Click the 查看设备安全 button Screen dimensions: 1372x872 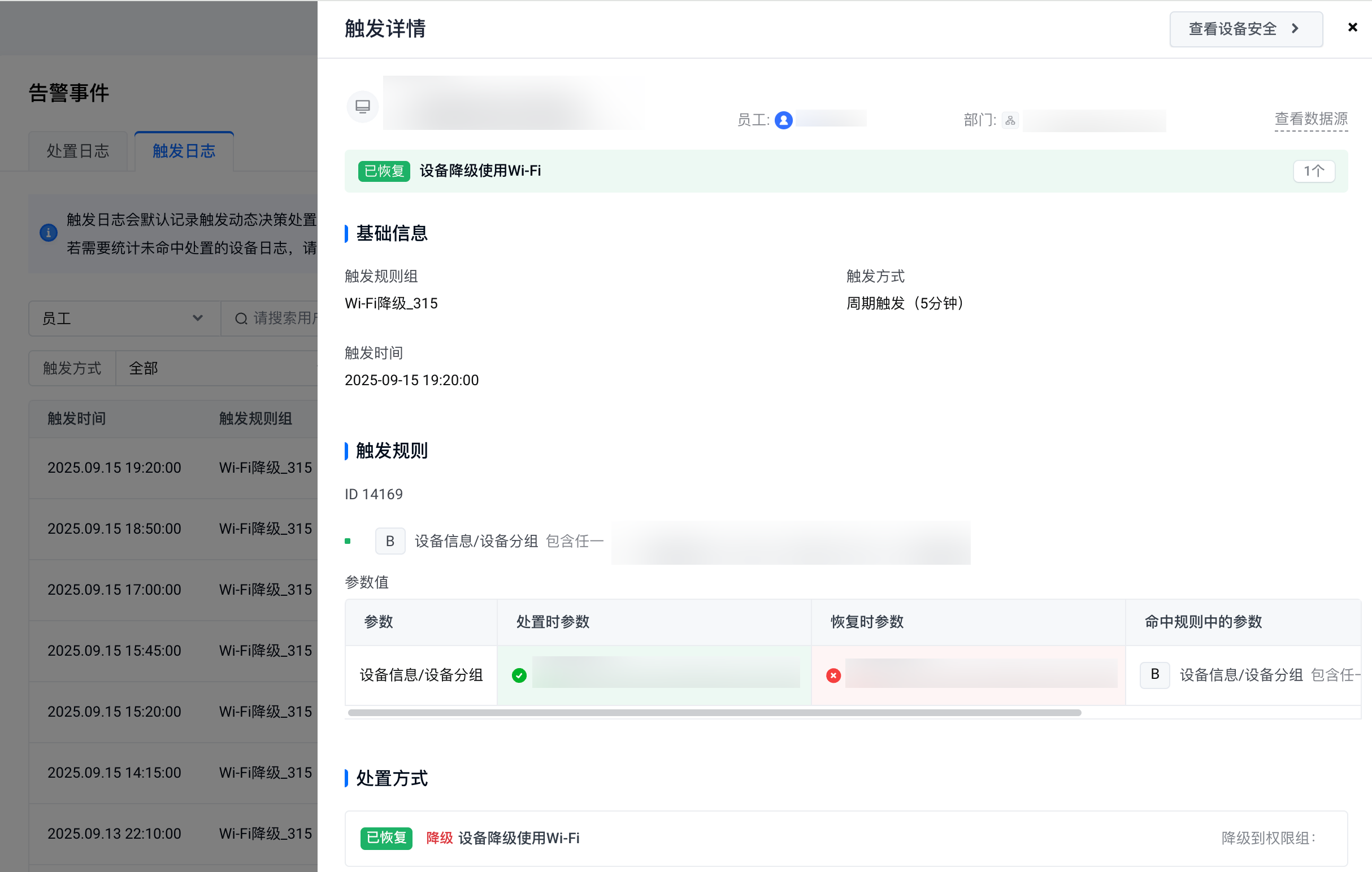pyautogui.click(x=1245, y=29)
